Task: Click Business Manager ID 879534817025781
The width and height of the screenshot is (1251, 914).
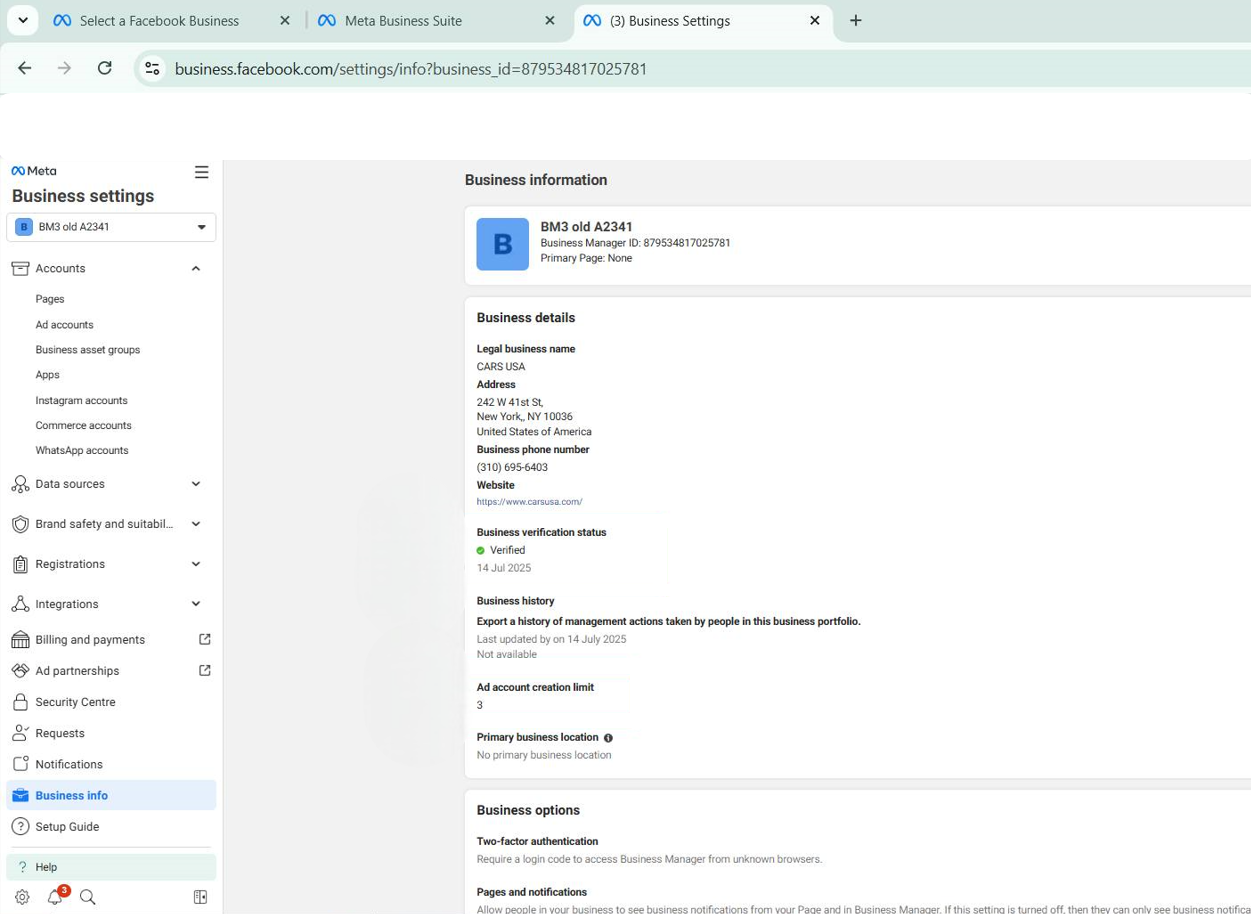Action: [635, 243]
